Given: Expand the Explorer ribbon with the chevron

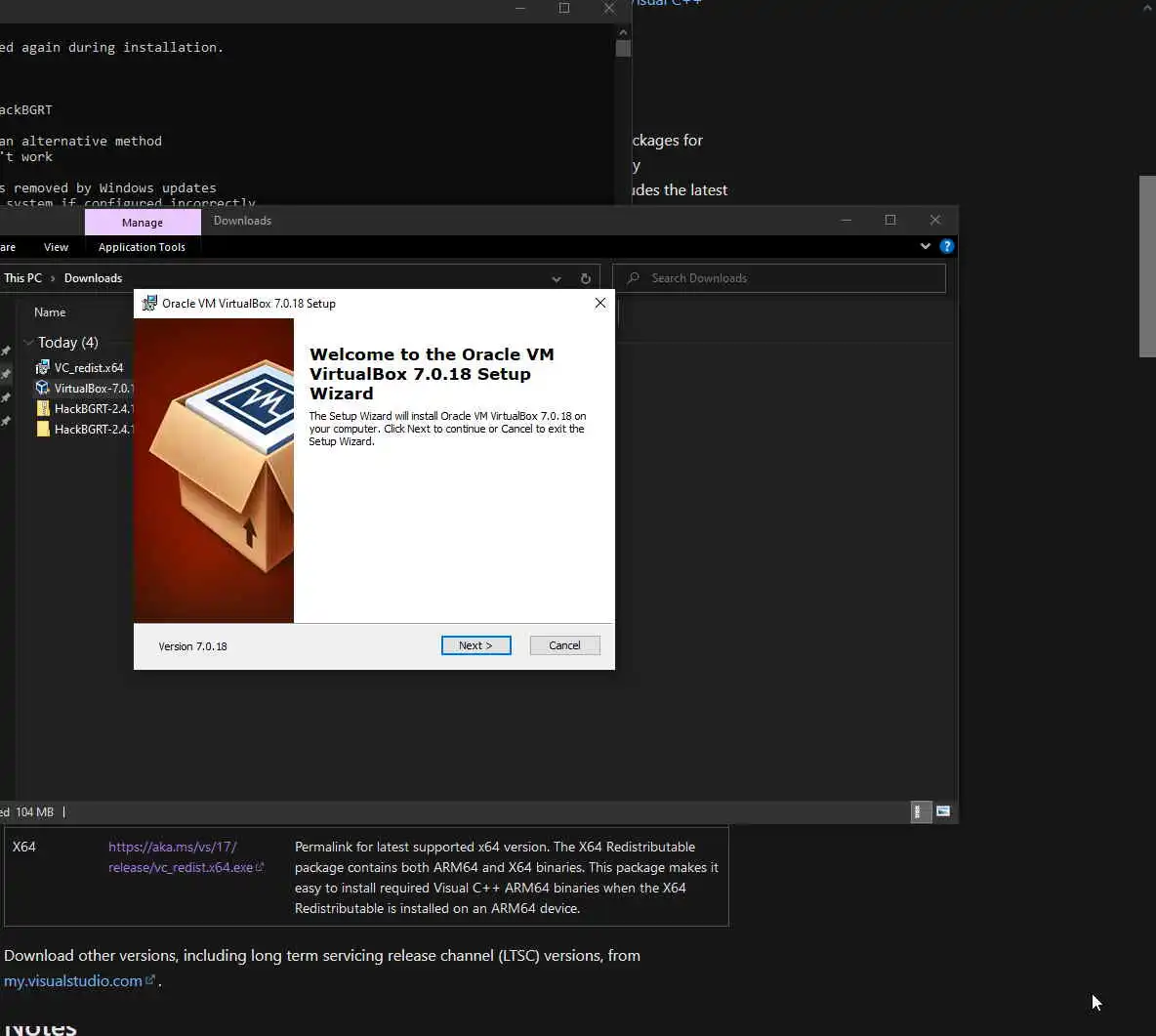Looking at the screenshot, I should (925, 246).
